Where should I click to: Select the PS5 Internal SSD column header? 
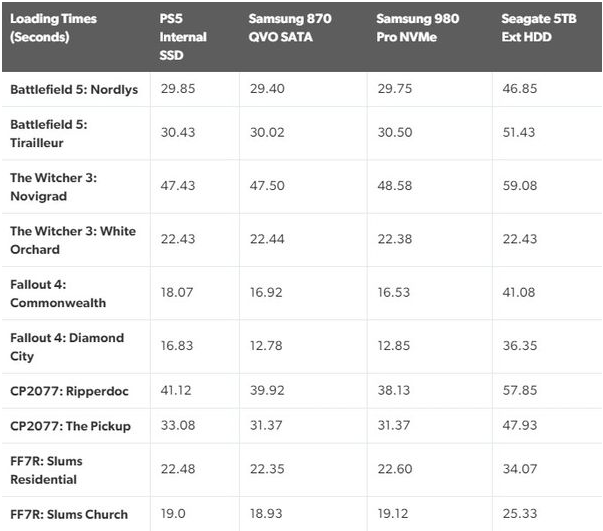click(183, 37)
